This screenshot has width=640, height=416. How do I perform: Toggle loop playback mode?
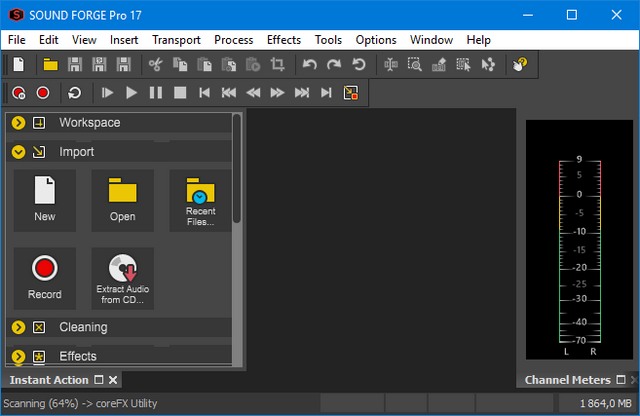75,93
